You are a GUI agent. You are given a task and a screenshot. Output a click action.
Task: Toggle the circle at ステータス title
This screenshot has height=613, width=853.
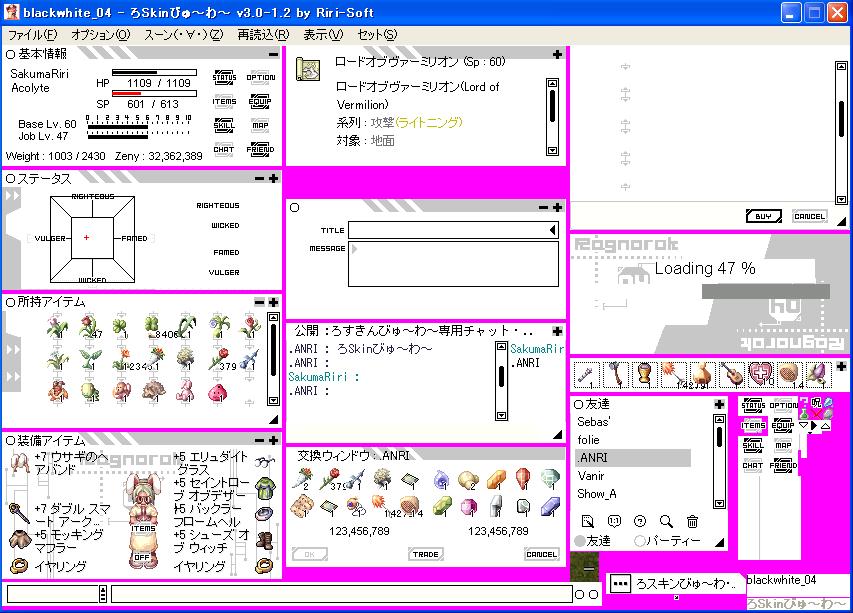[x=10, y=178]
